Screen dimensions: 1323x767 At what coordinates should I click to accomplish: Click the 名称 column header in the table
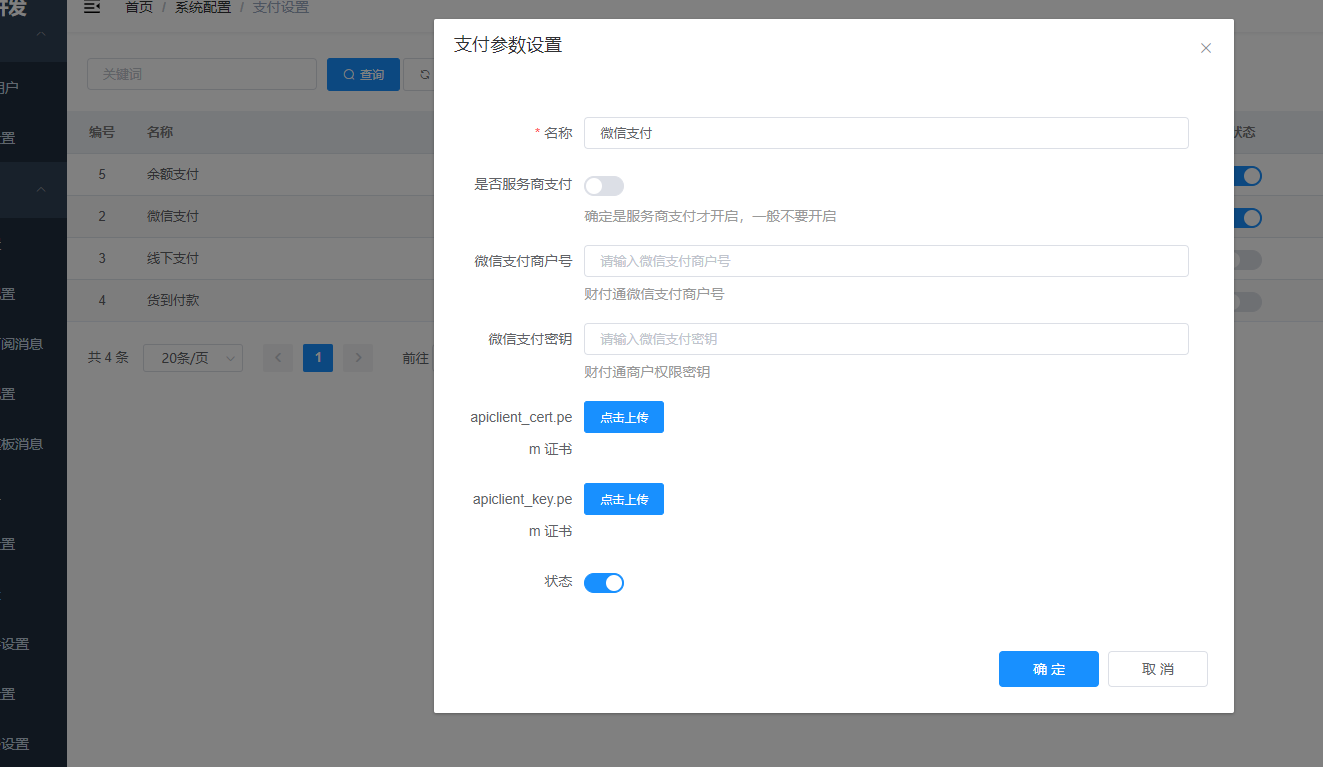[160, 132]
